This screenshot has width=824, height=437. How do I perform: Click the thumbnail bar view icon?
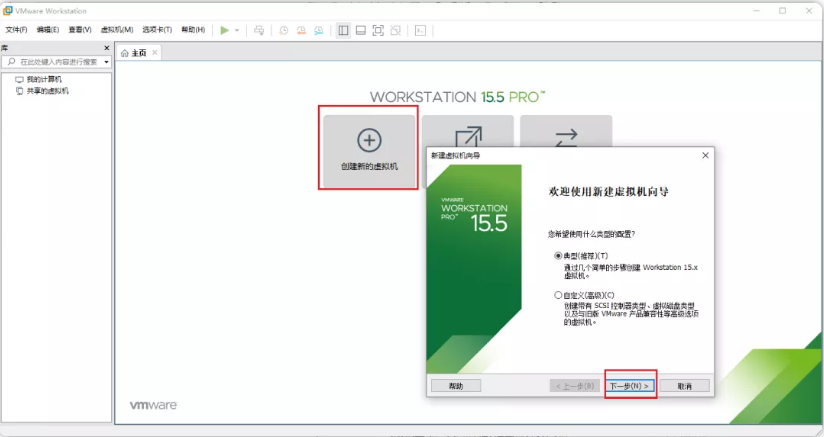click(360, 30)
